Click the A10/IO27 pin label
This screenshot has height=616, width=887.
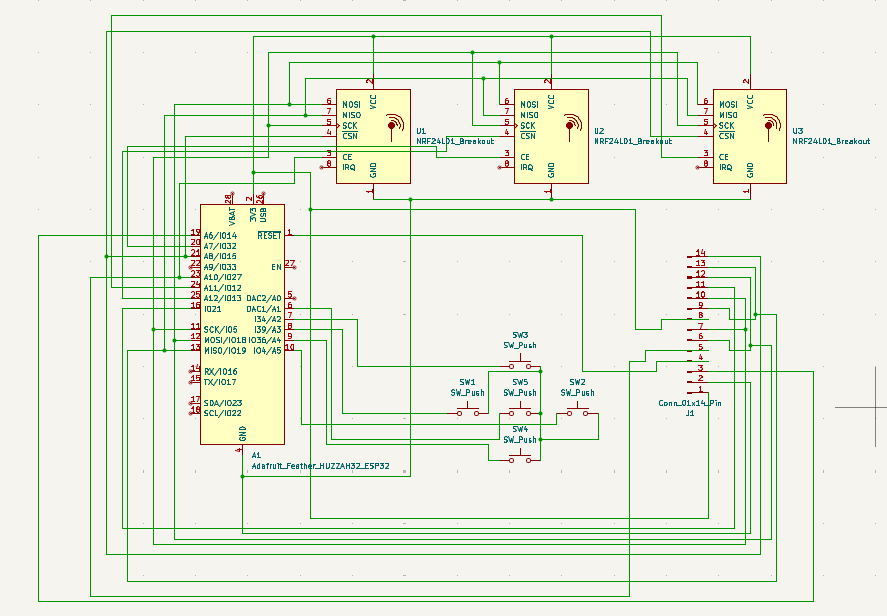tap(223, 277)
